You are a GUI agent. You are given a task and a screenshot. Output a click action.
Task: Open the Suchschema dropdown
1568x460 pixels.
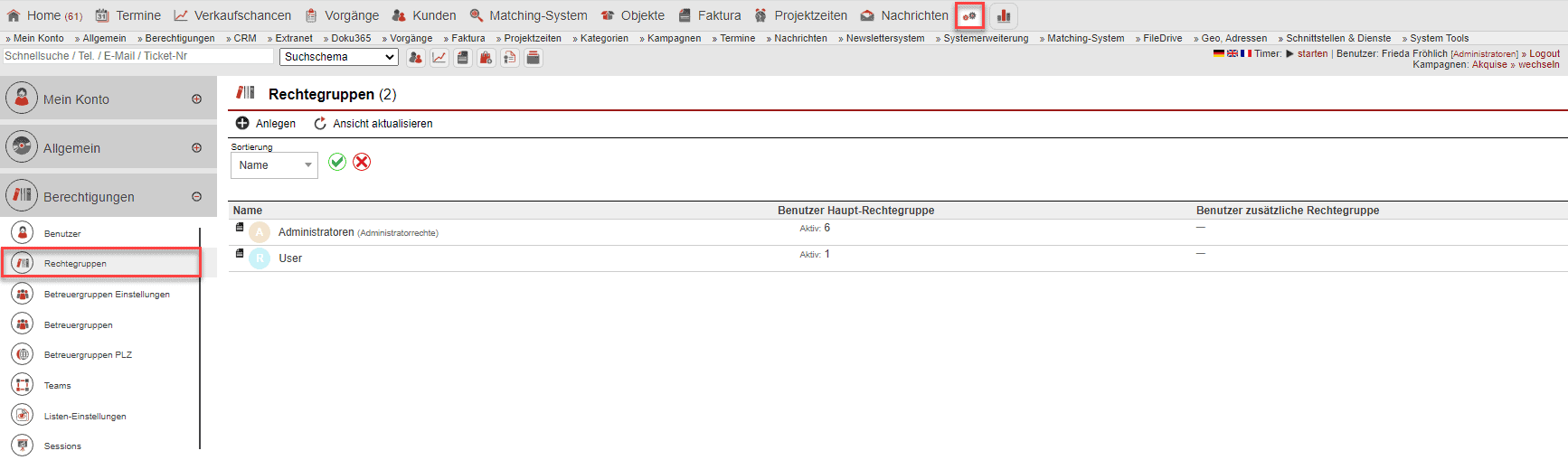pyautogui.click(x=339, y=57)
